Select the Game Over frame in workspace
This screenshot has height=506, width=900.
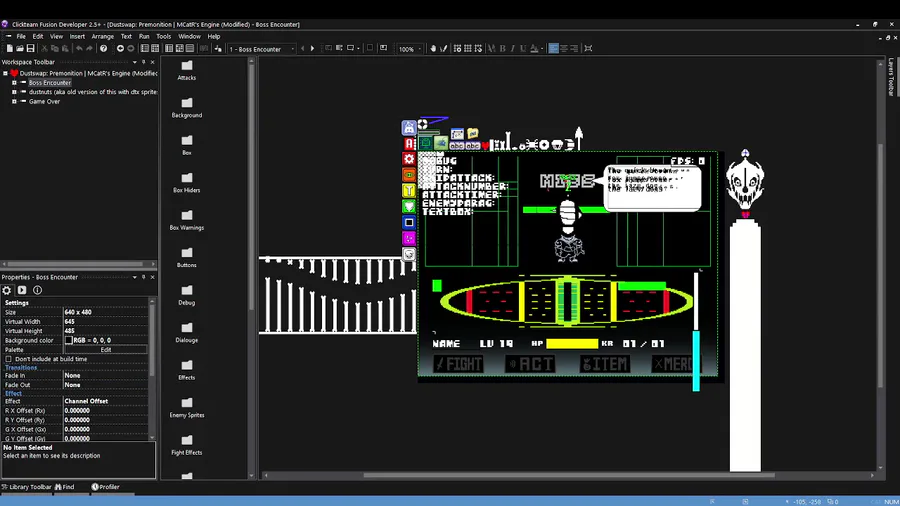coord(44,102)
